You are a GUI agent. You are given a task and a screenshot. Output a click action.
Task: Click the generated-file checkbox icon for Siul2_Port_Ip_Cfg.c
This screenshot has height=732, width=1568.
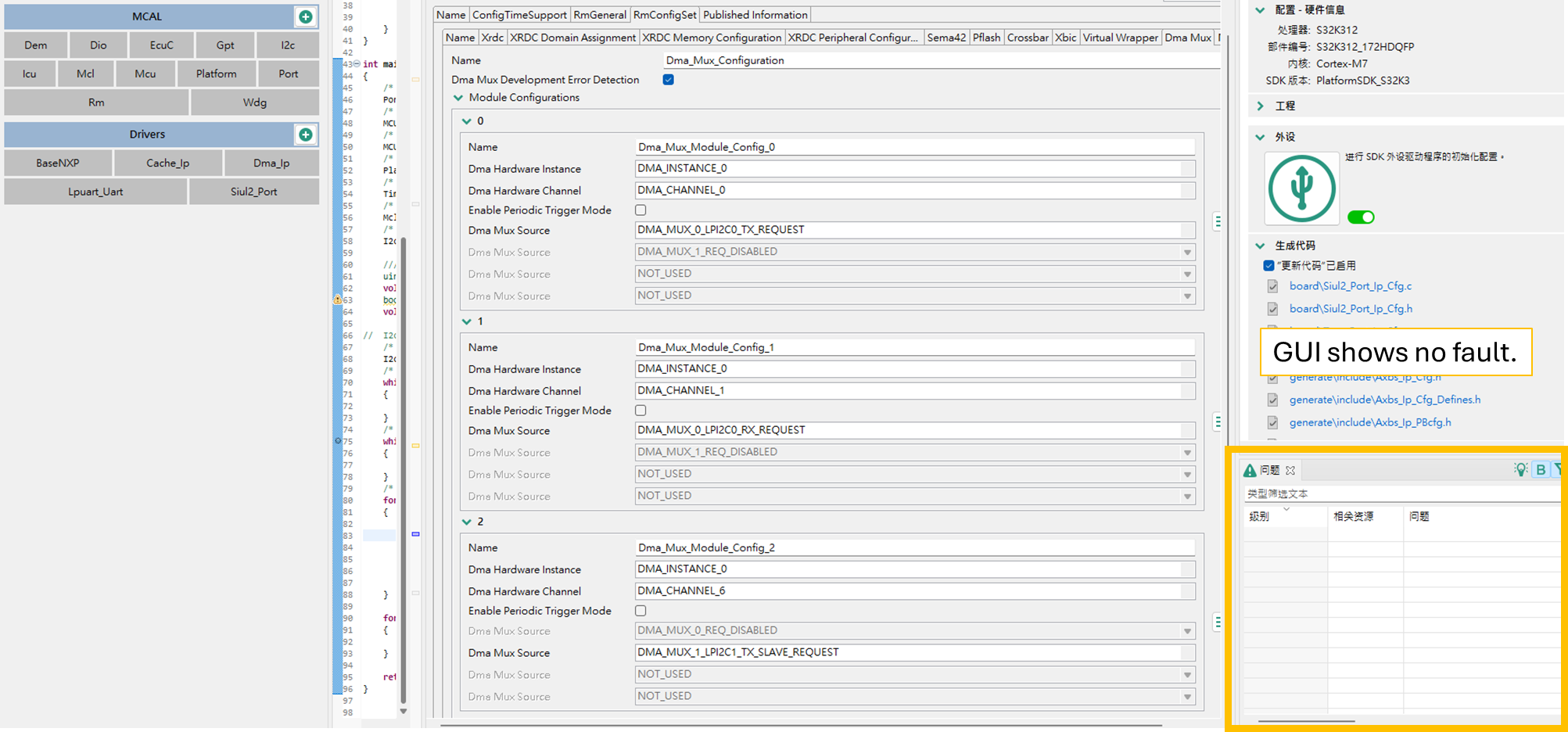click(1272, 286)
